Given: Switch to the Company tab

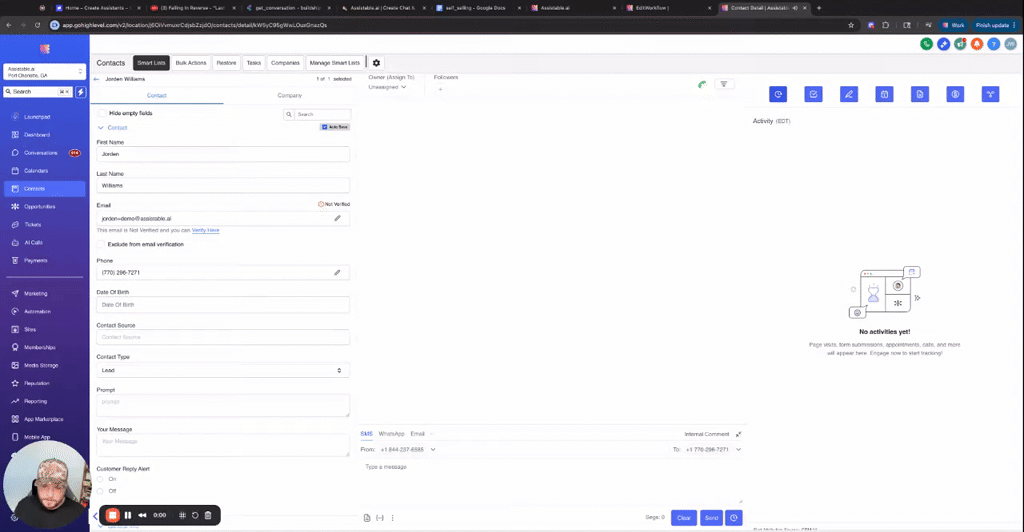Looking at the screenshot, I should click(289, 95).
